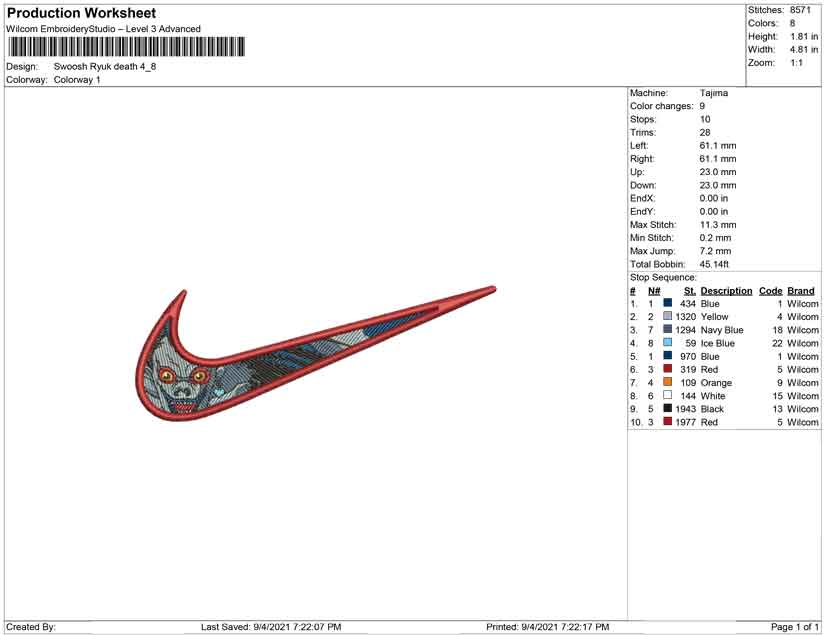Select the Machine value Tajima
Screen dimensions: 825x635
[x=713, y=93]
